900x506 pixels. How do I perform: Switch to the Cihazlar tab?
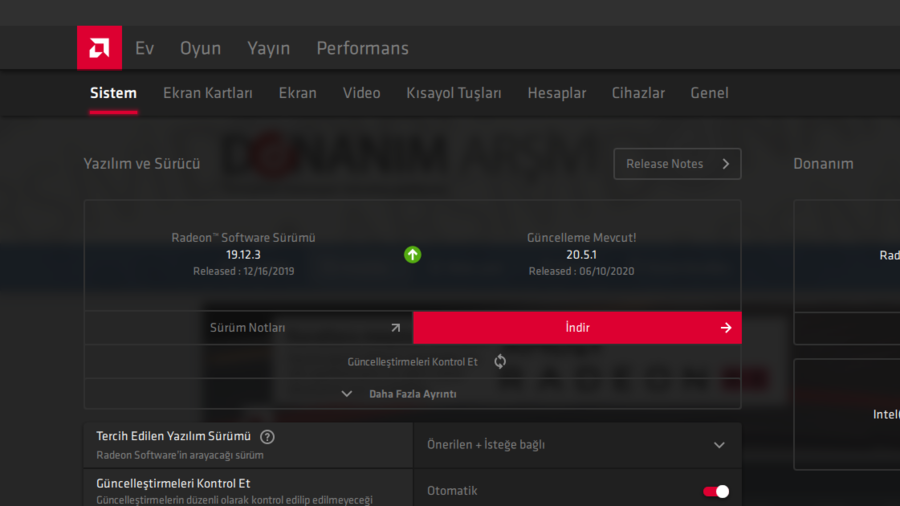[x=638, y=93]
